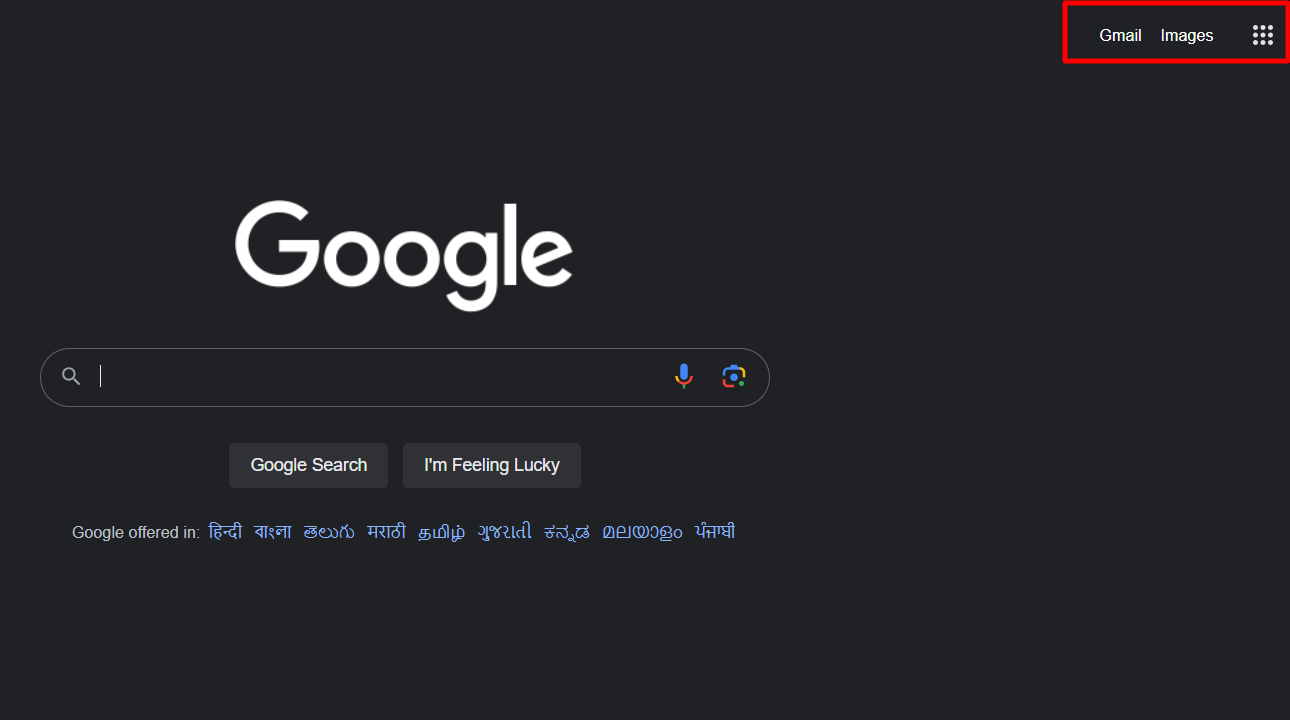1290x720 pixels.
Task: Click the Google logo
Action: pyautogui.click(x=404, y=255)
